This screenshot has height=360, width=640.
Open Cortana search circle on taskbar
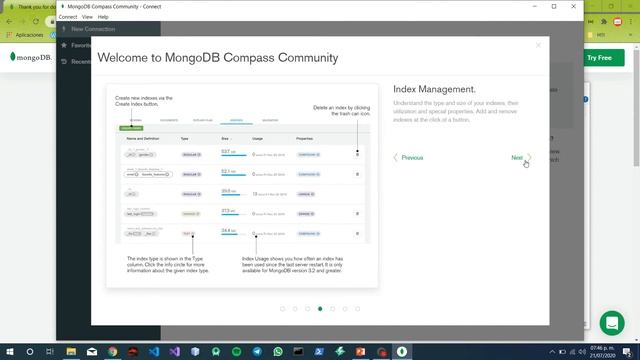(30, 351)
